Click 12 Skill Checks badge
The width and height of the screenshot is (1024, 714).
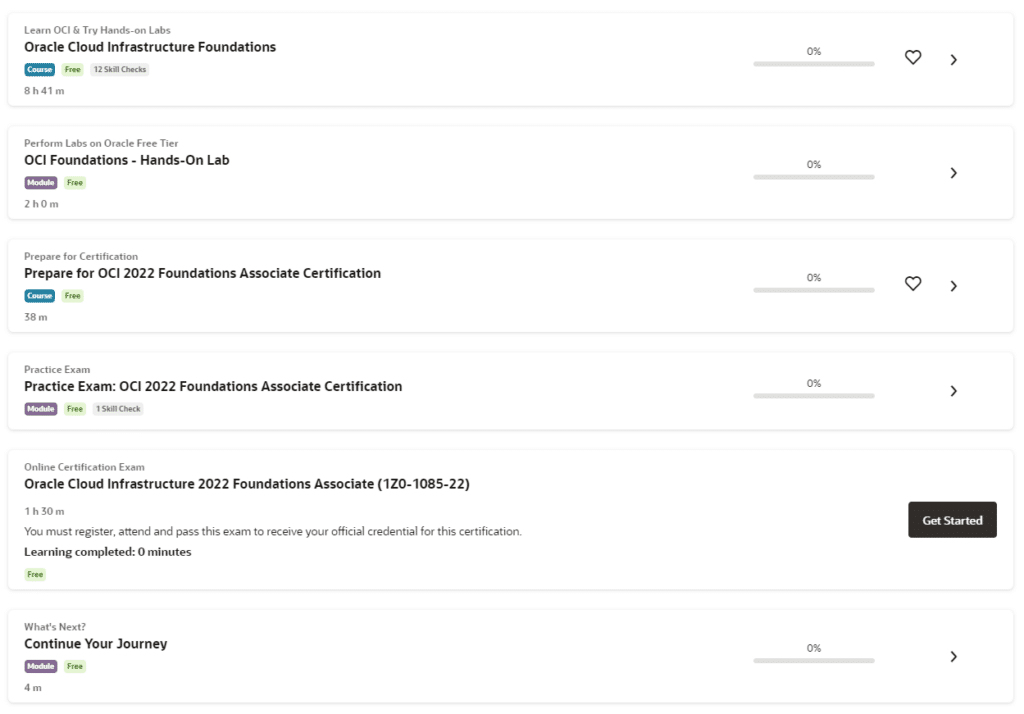[120, 70]
